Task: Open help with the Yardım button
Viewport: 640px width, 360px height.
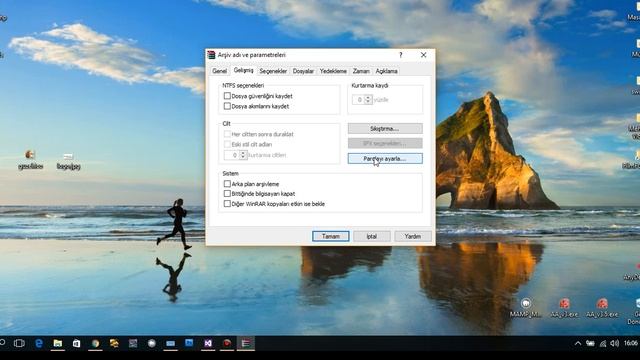Action: click(413, 236)
